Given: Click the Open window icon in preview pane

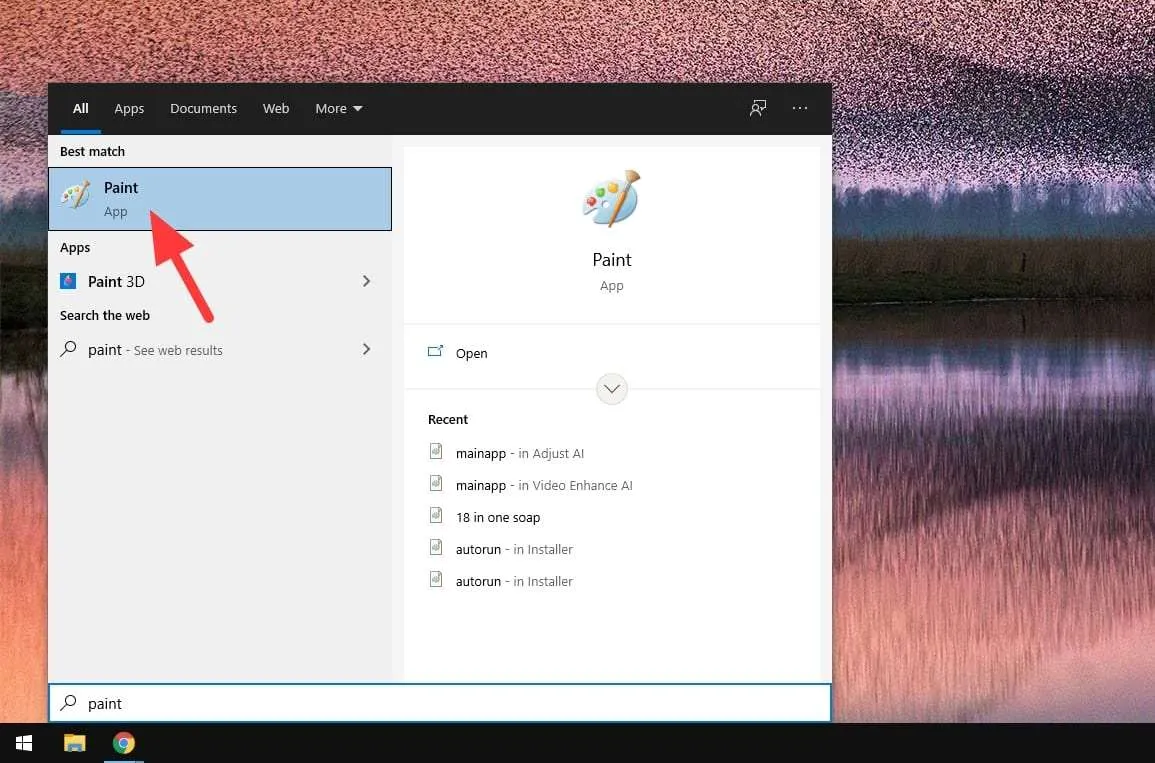Looking at the screenshot, I should coord(435,352).
